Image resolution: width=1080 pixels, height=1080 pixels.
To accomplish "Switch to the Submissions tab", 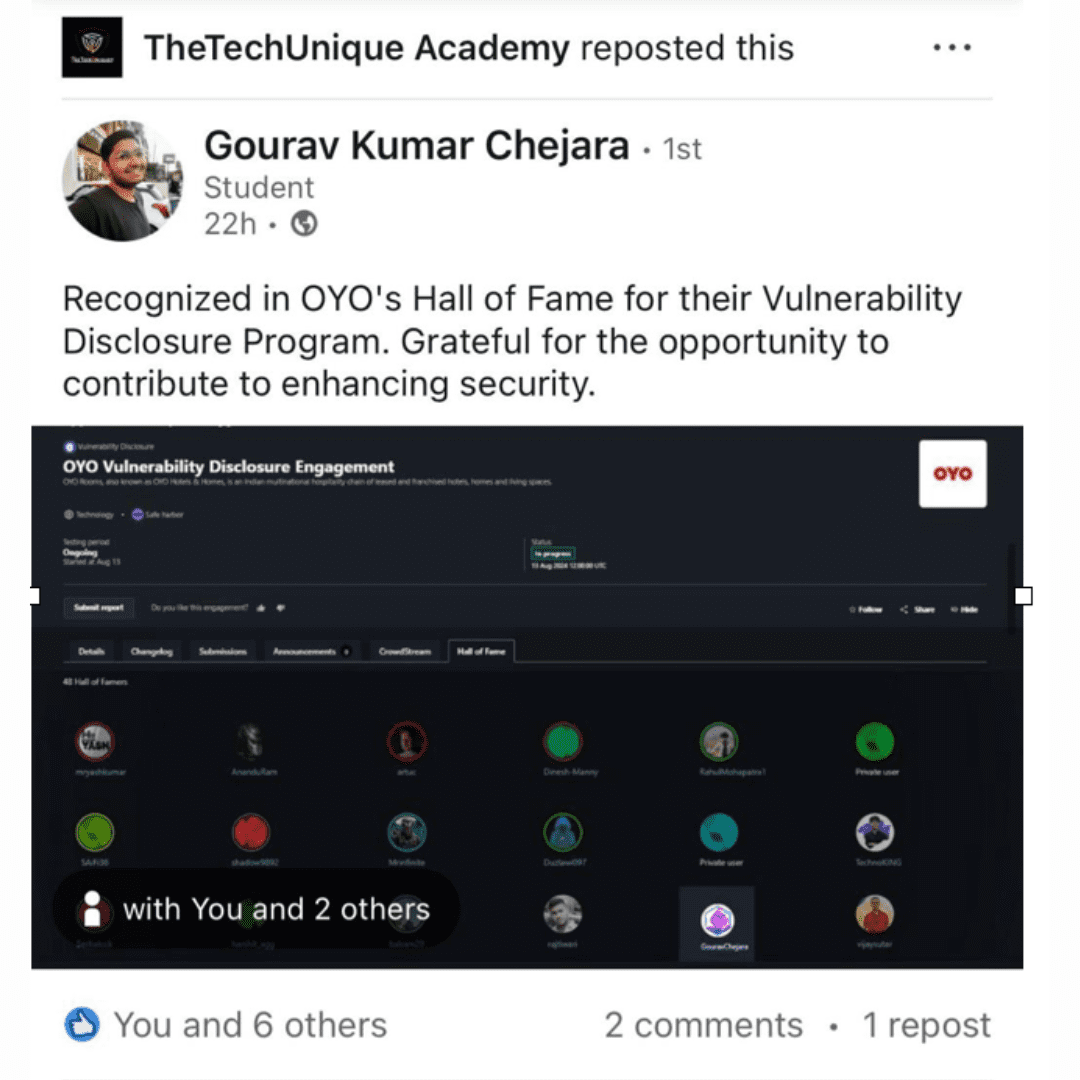I will click(222, 651).
